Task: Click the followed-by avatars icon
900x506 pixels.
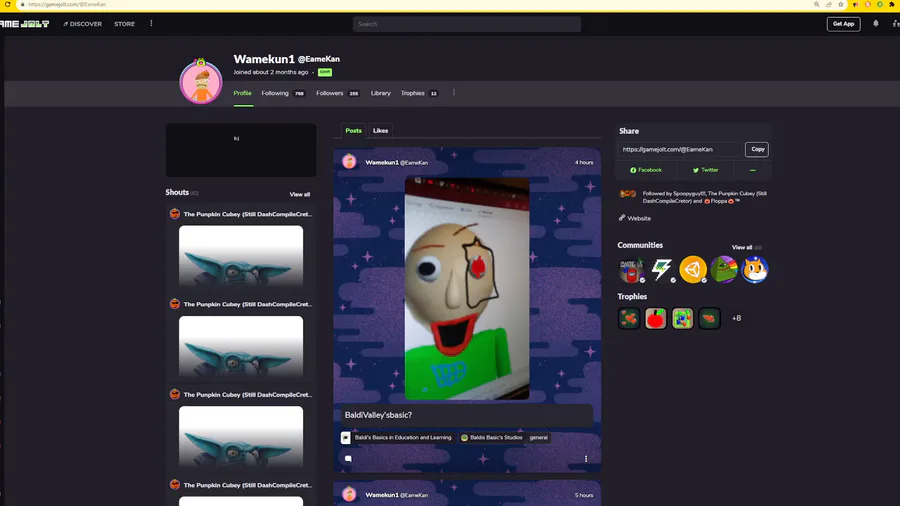Action: (x=627, y=194)
